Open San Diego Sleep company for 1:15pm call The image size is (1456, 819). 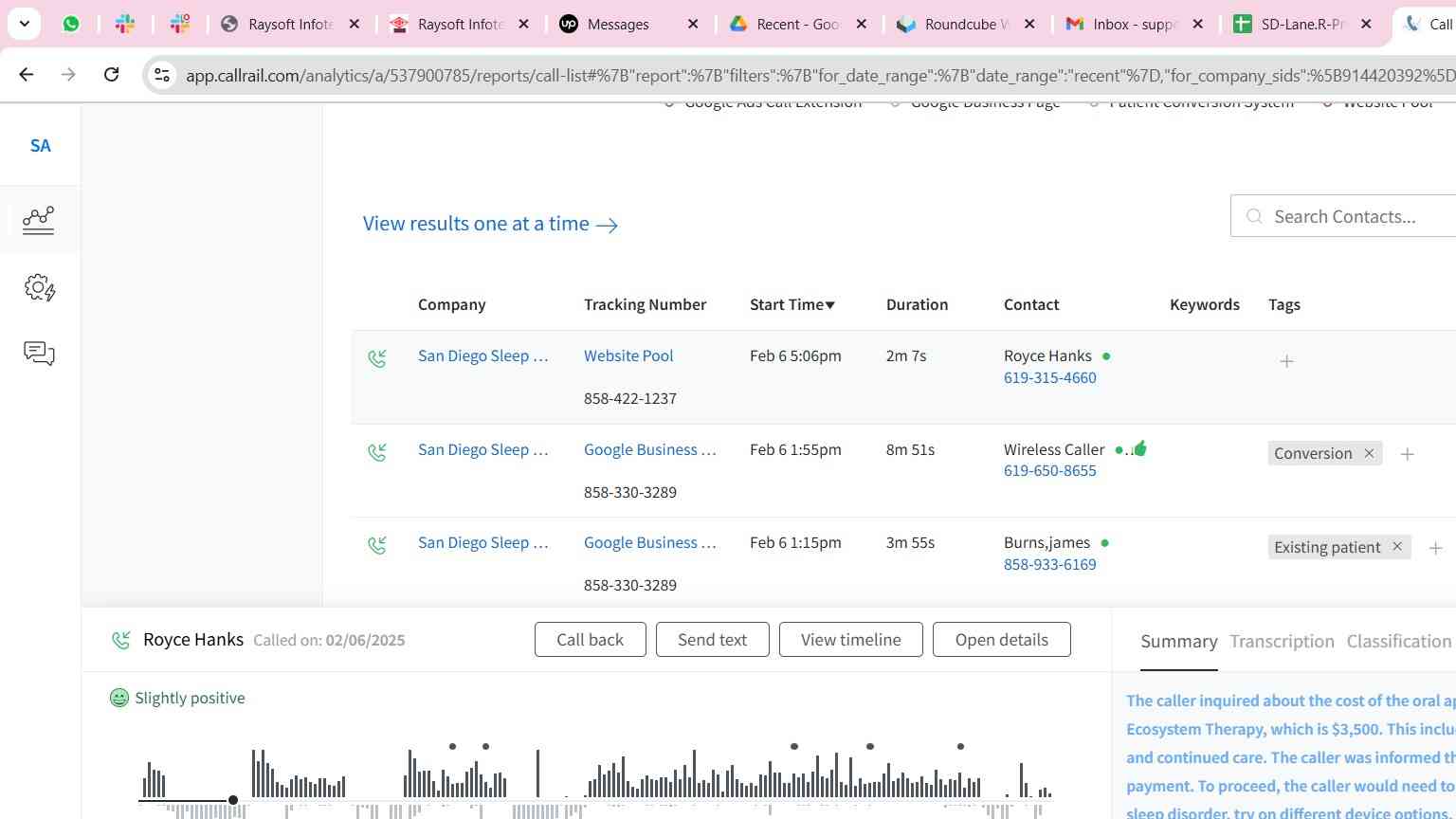tap(483, 542)
